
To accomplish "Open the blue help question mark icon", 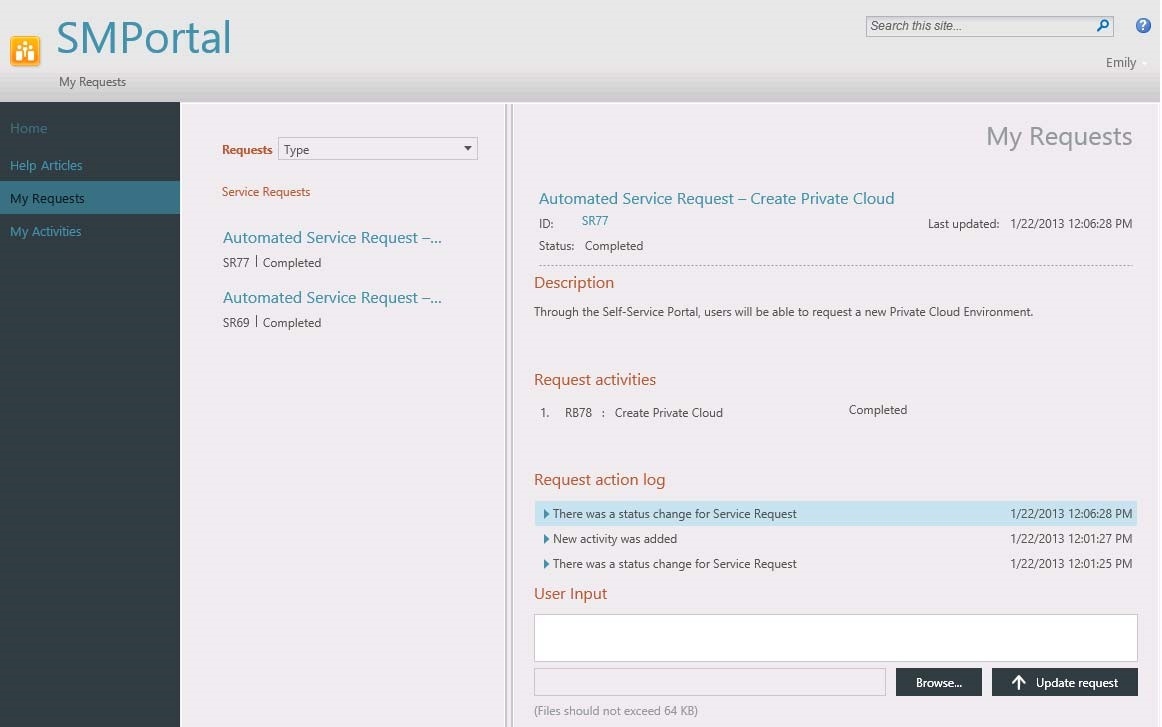I will click(1143, 26).
